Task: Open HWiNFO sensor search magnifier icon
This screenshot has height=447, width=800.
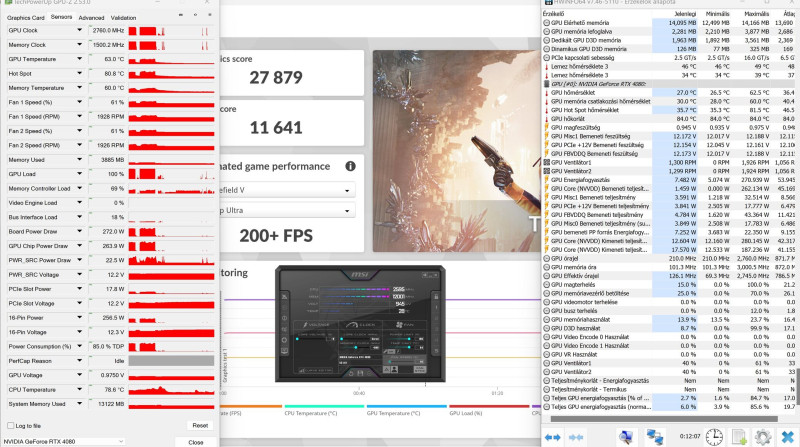Action: [626, 437]
